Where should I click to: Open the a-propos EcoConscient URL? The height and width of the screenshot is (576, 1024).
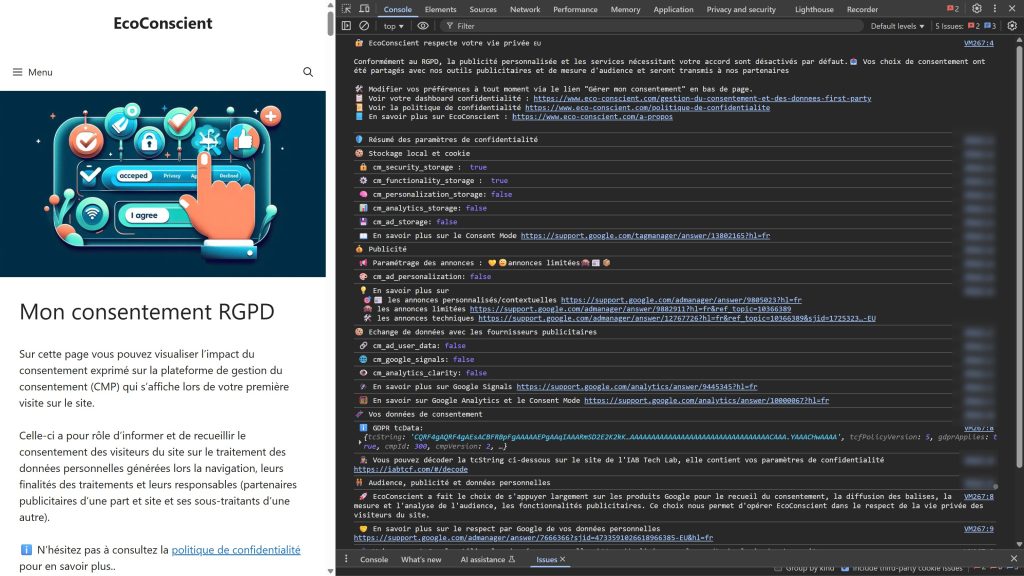pyautogui.click(x=592, y=117)
